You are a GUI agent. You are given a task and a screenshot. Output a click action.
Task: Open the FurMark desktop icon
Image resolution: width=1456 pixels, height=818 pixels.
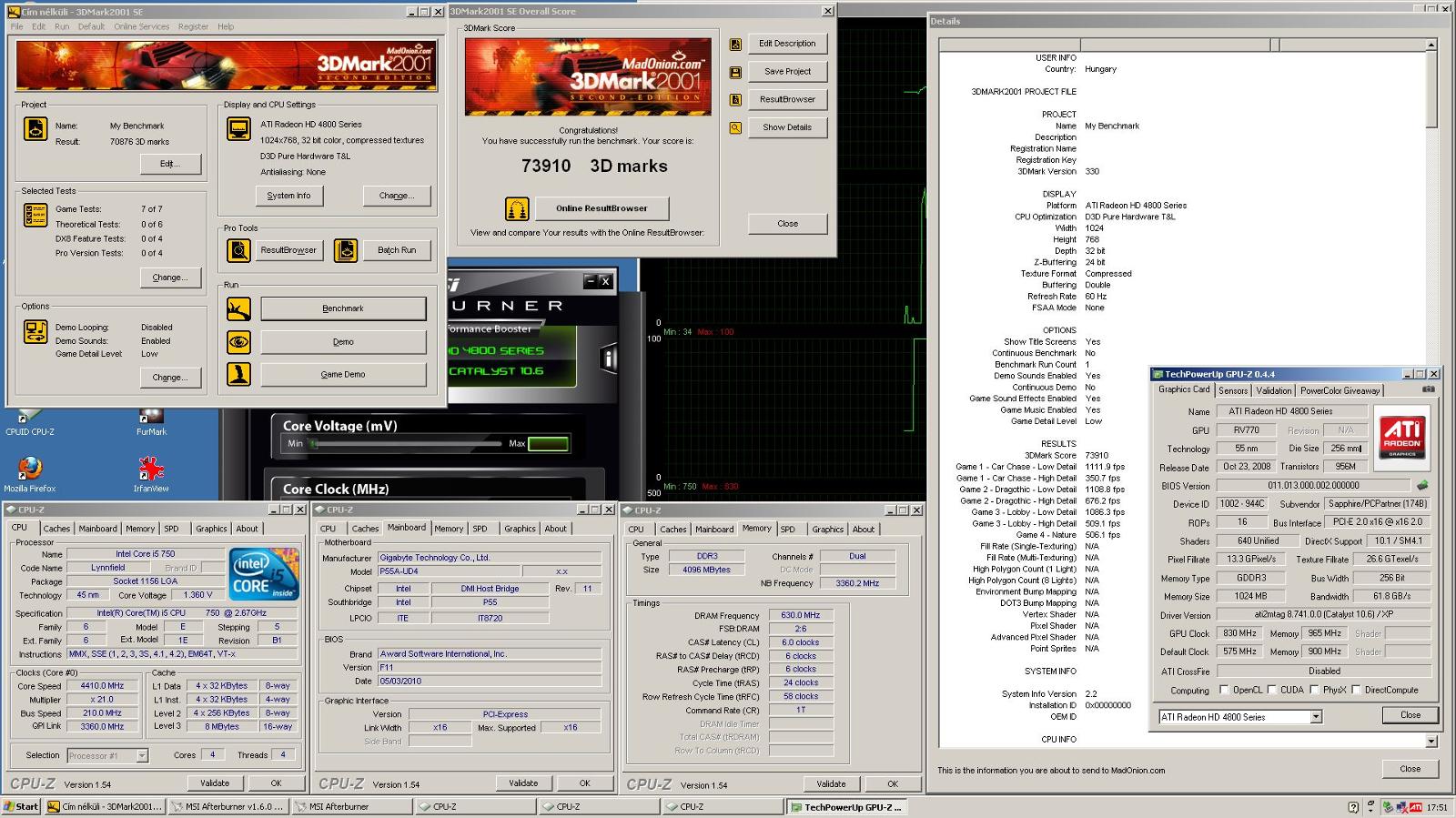[151, 424]
